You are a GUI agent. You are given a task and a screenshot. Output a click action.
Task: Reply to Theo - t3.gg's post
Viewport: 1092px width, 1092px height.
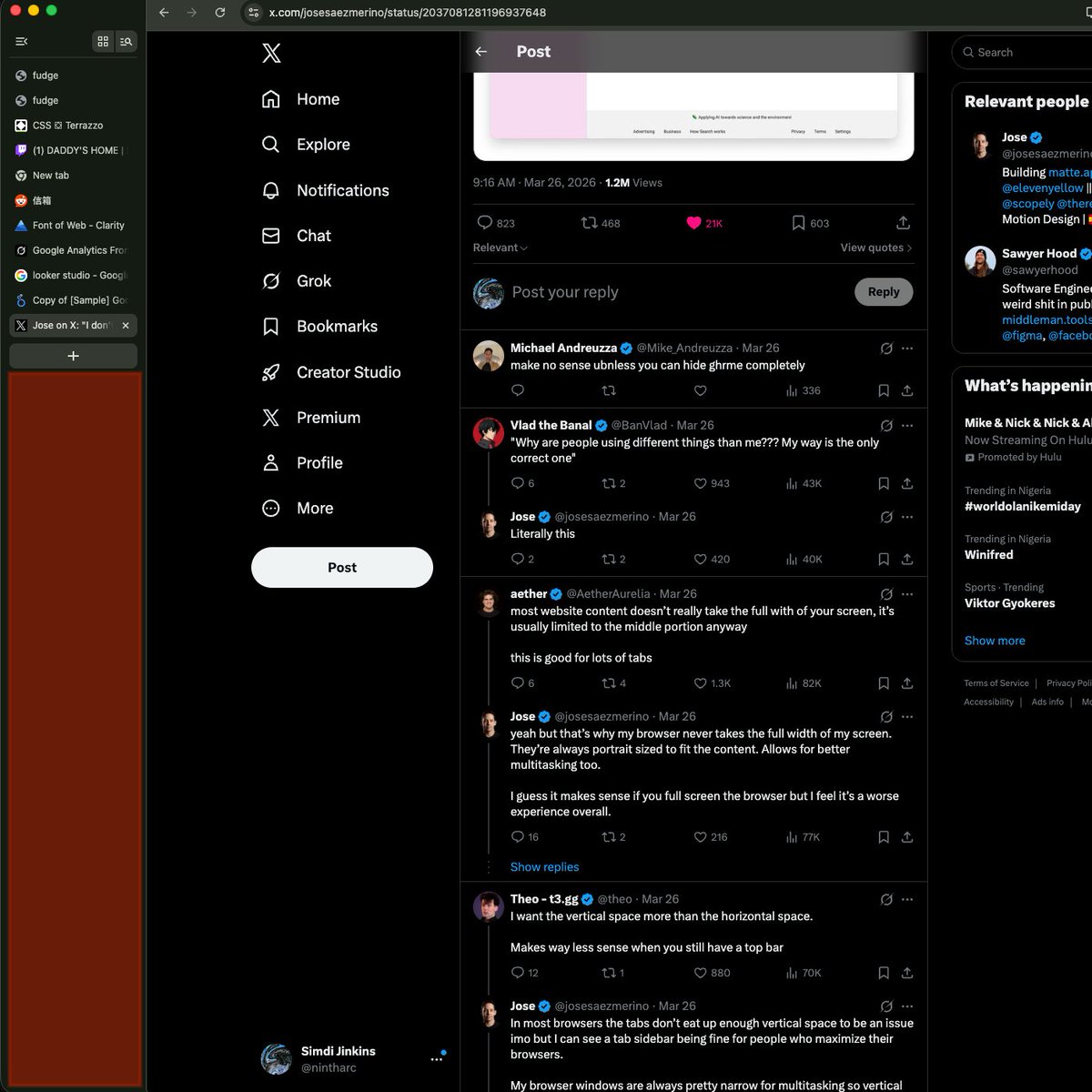coord(525,973)
